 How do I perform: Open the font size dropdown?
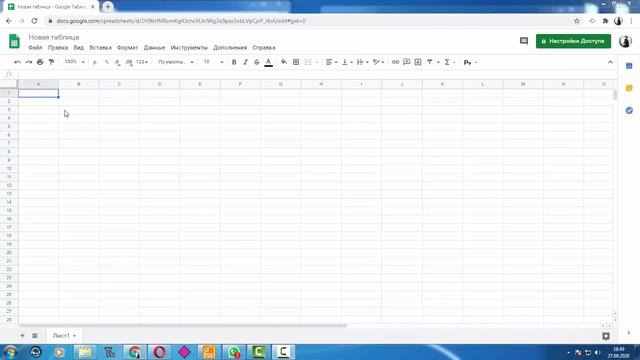pyautogui.click(x=213, y=62)
